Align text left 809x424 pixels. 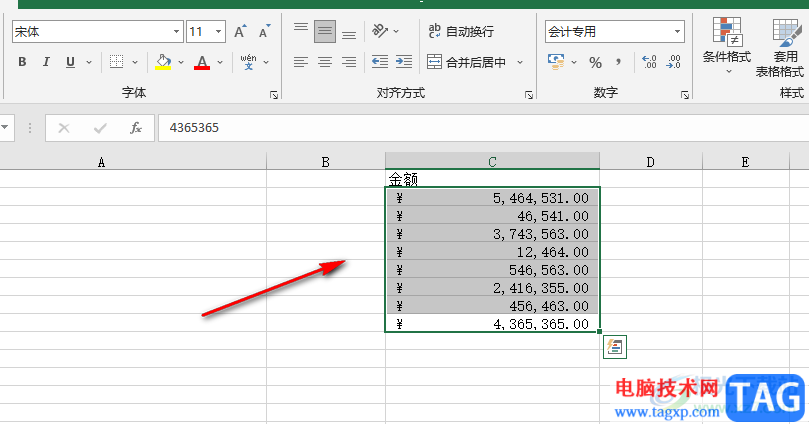(x=301, y=62)
